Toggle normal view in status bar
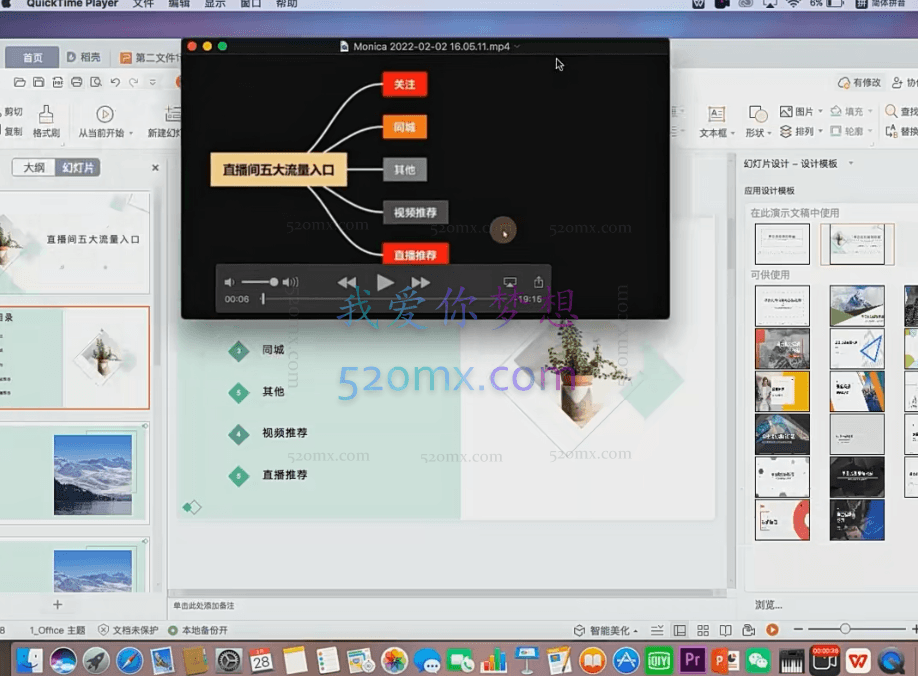The width and height of the screenshot is (918, 676). pos(680,630)
